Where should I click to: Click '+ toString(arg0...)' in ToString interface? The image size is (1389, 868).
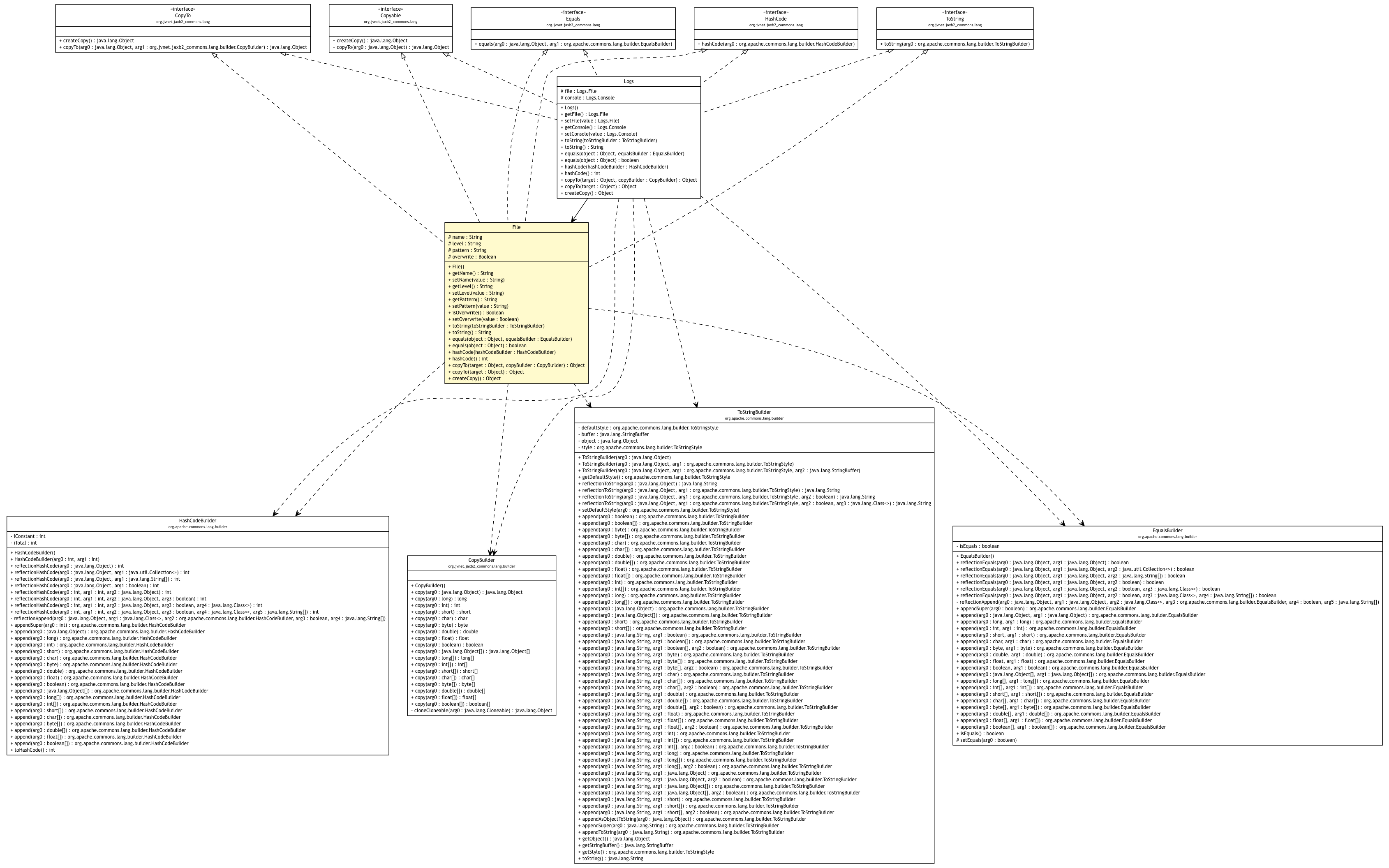(x=955, y=44)
